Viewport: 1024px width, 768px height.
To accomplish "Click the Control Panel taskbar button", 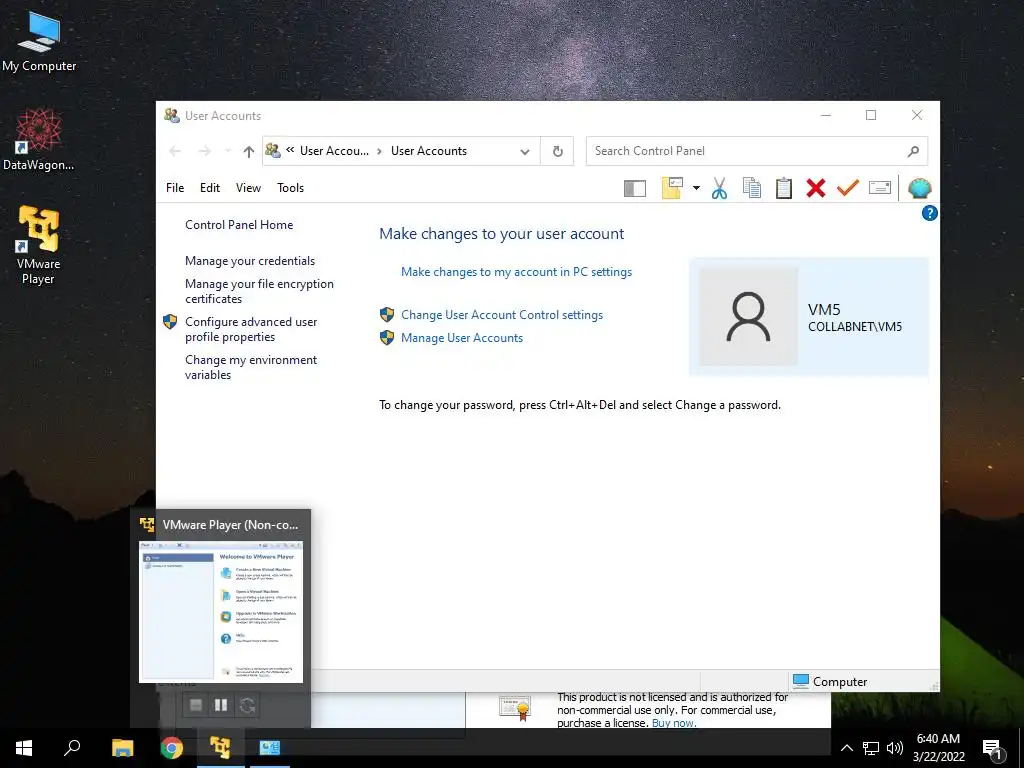I will pyautogui.click(x=269, y=748).
